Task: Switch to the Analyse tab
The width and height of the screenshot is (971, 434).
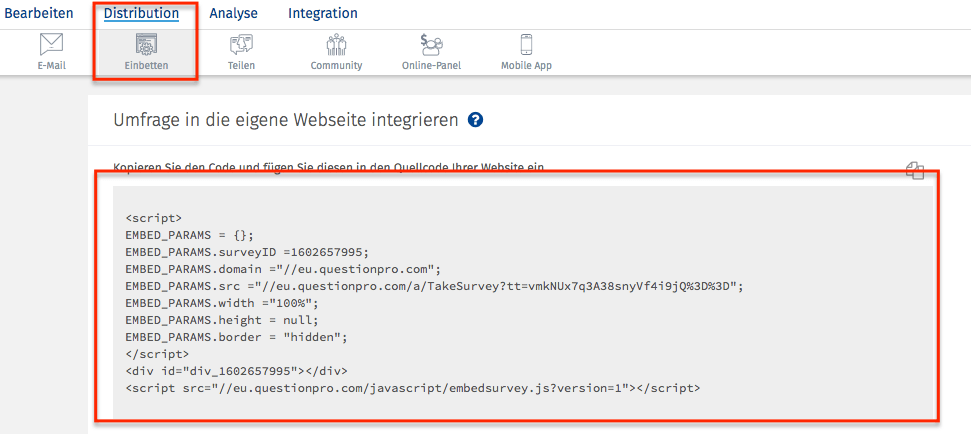Action: (x=233, y=13)
